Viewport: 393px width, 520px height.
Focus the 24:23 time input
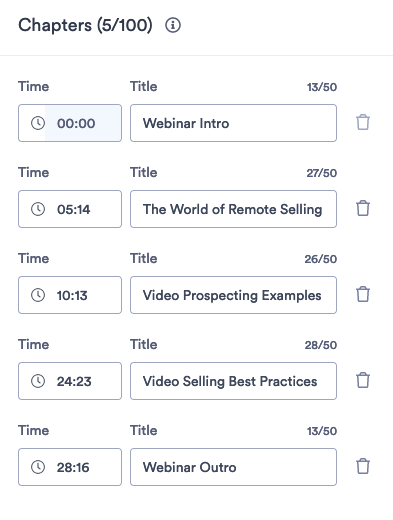tap(70, 381)
